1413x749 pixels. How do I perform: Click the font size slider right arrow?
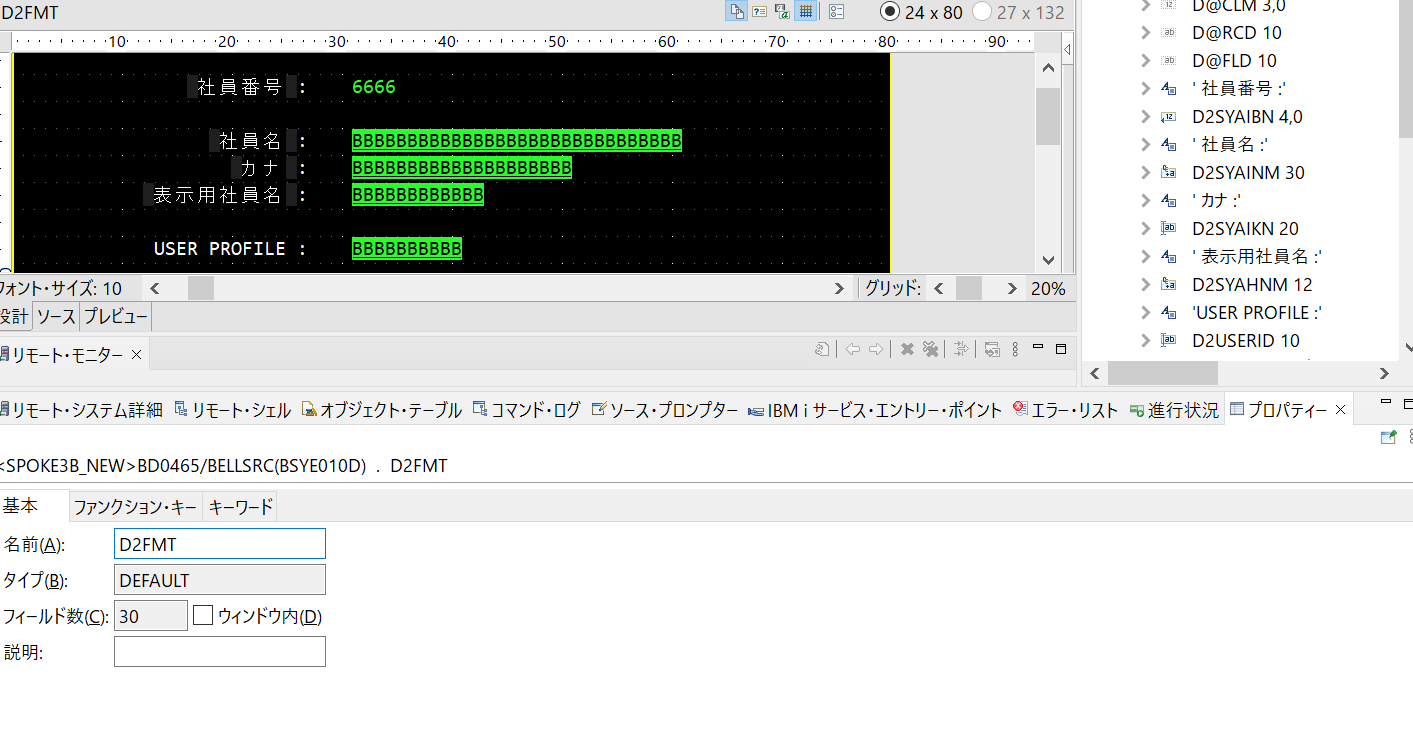(x=840, y=288)
